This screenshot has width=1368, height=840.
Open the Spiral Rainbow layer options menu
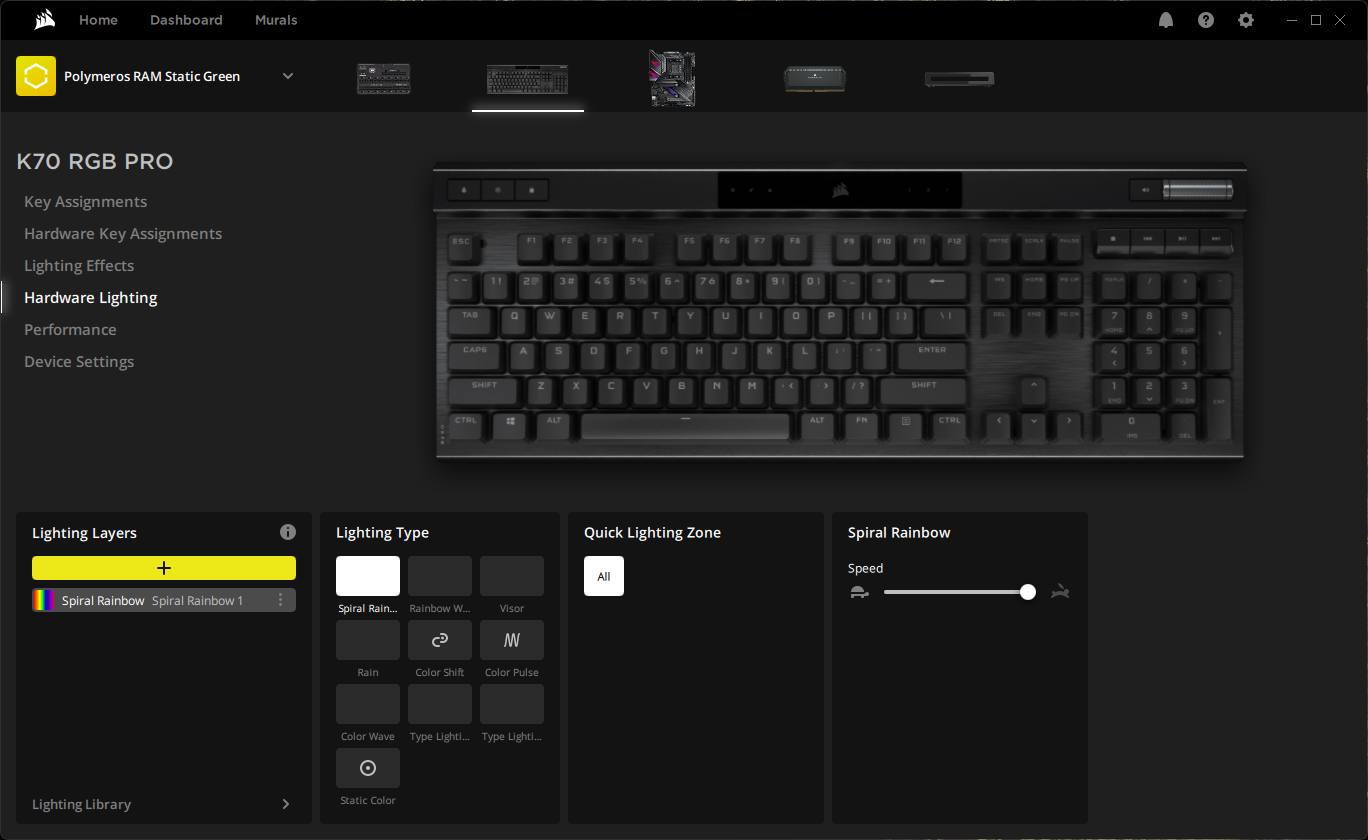(280, 600)
